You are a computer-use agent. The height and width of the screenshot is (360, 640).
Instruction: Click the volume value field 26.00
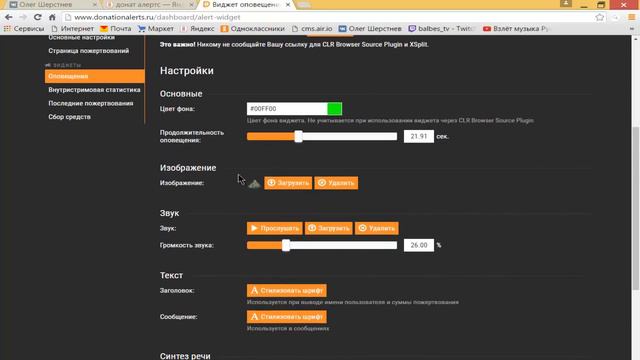tap(419, 245)
